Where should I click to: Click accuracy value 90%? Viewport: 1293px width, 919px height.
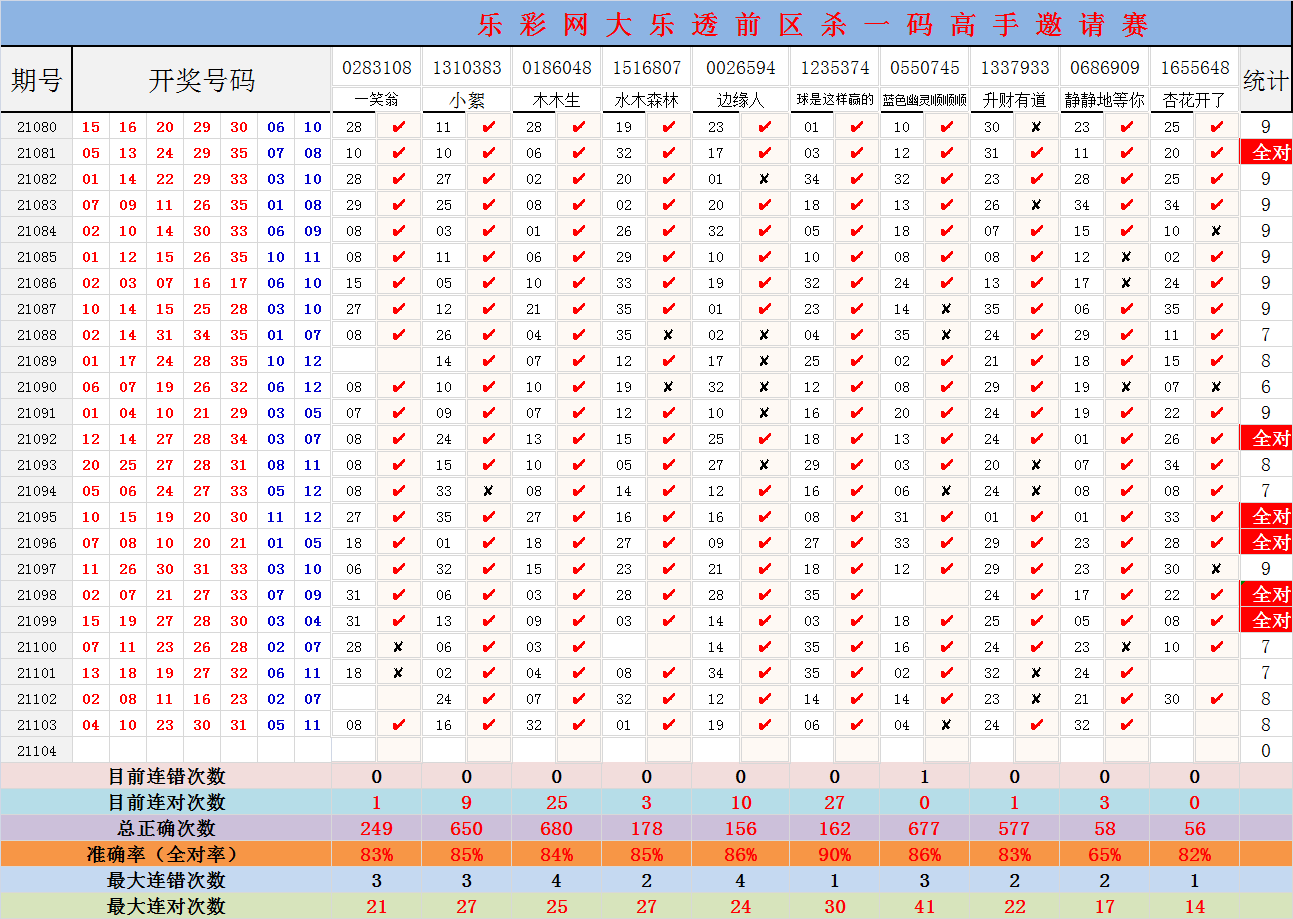(x=834, y=854)
